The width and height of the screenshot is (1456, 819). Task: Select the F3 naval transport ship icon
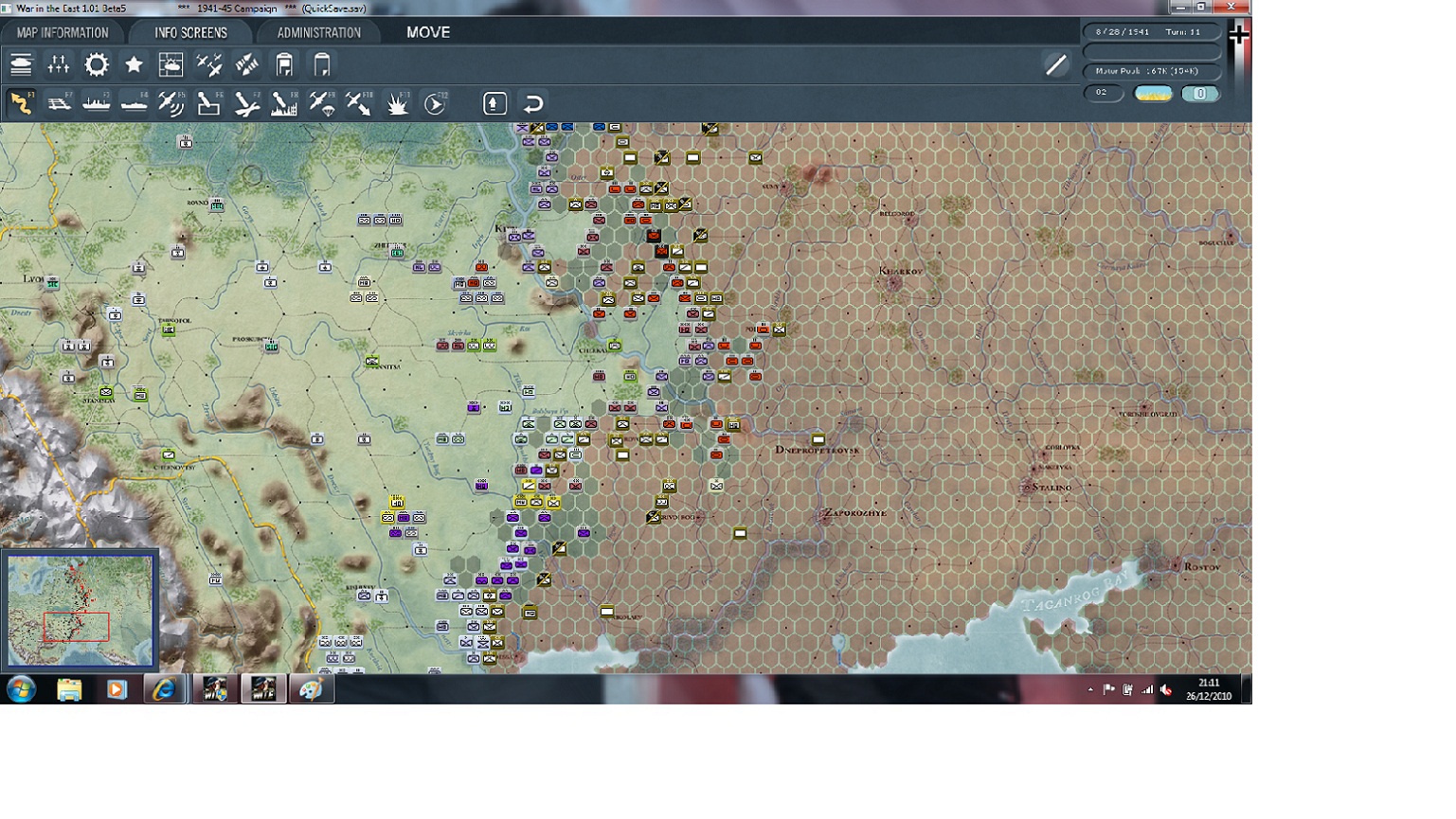pyautogui.click(x=97, y=103)
